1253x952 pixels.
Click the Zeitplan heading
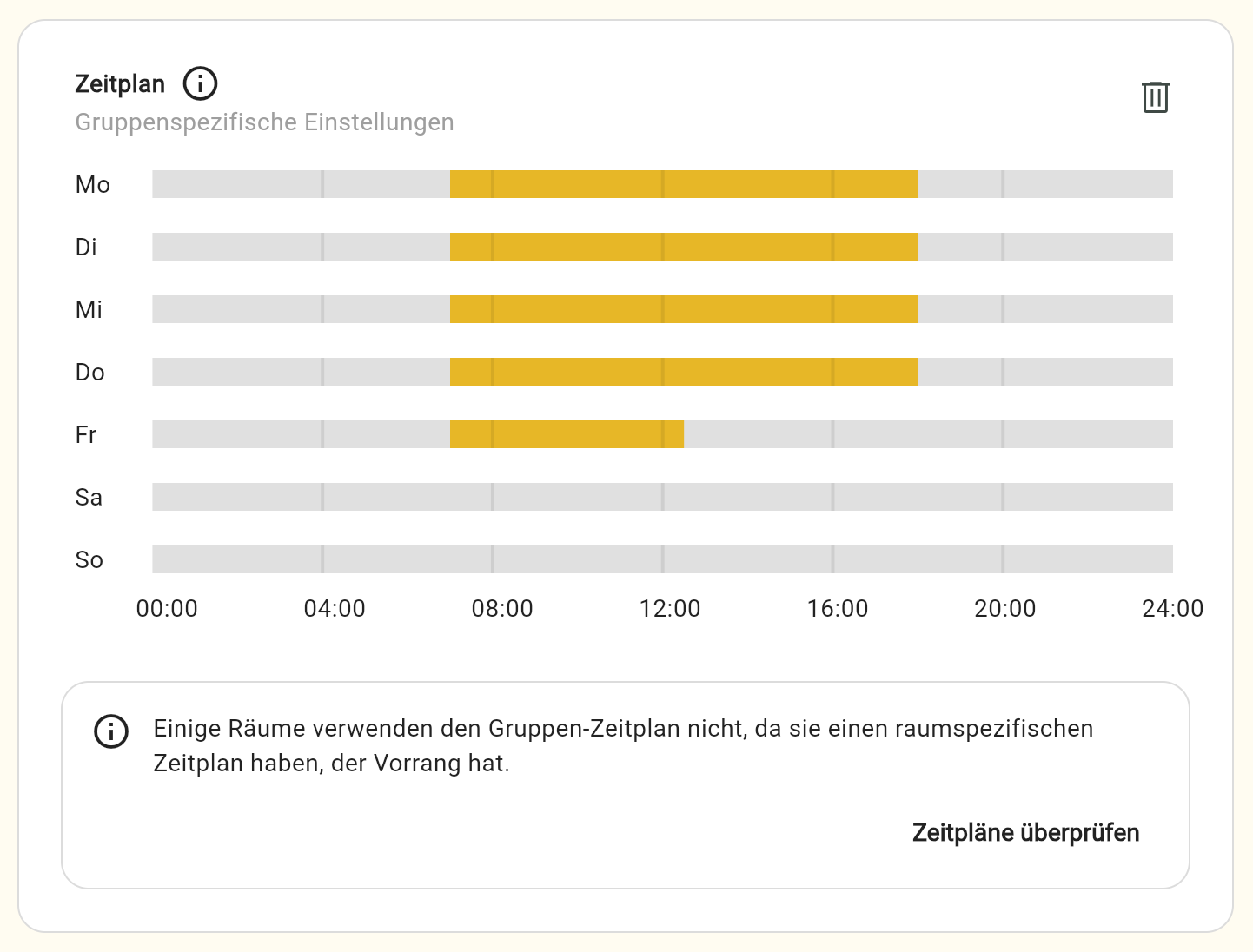pyautogui.click(x=120, y=84)
